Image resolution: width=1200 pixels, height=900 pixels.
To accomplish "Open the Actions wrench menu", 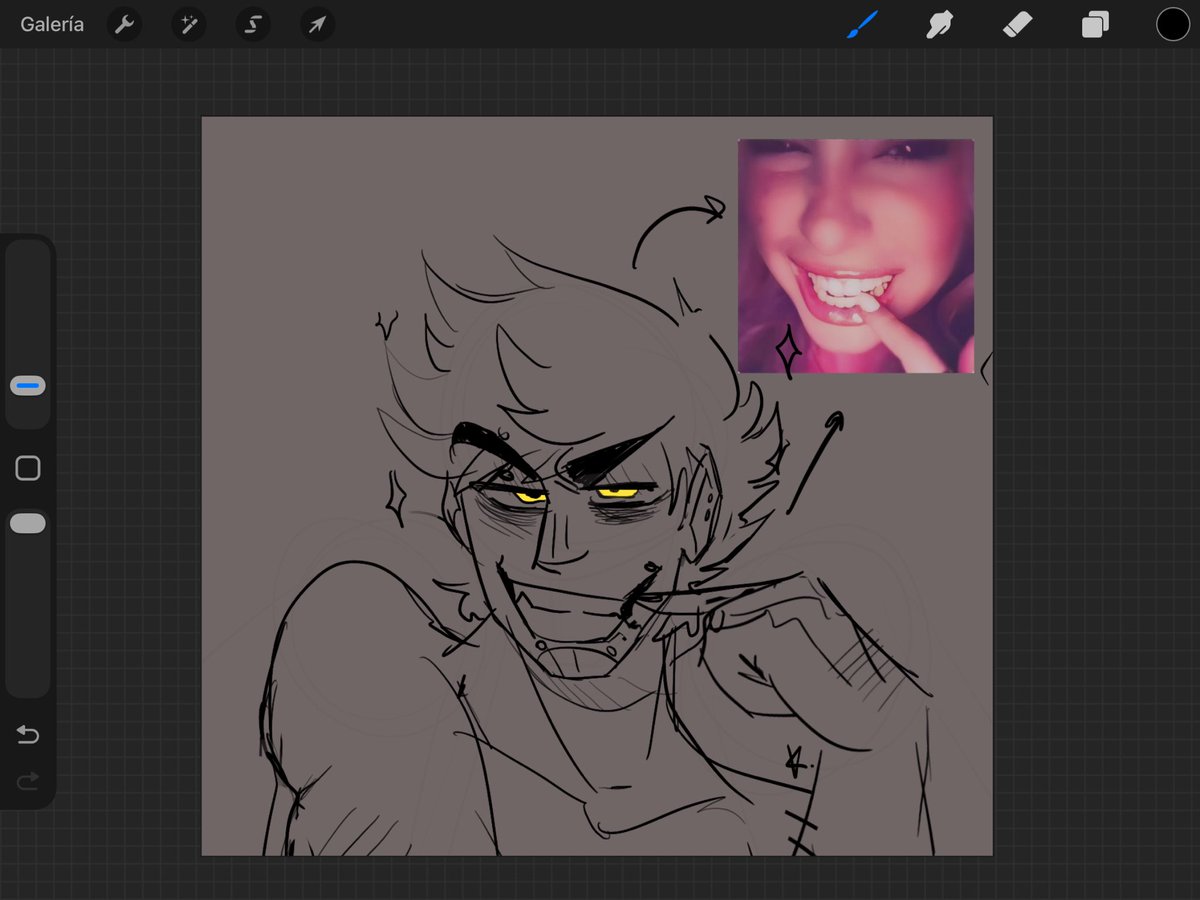I will (x=124, y=25).
